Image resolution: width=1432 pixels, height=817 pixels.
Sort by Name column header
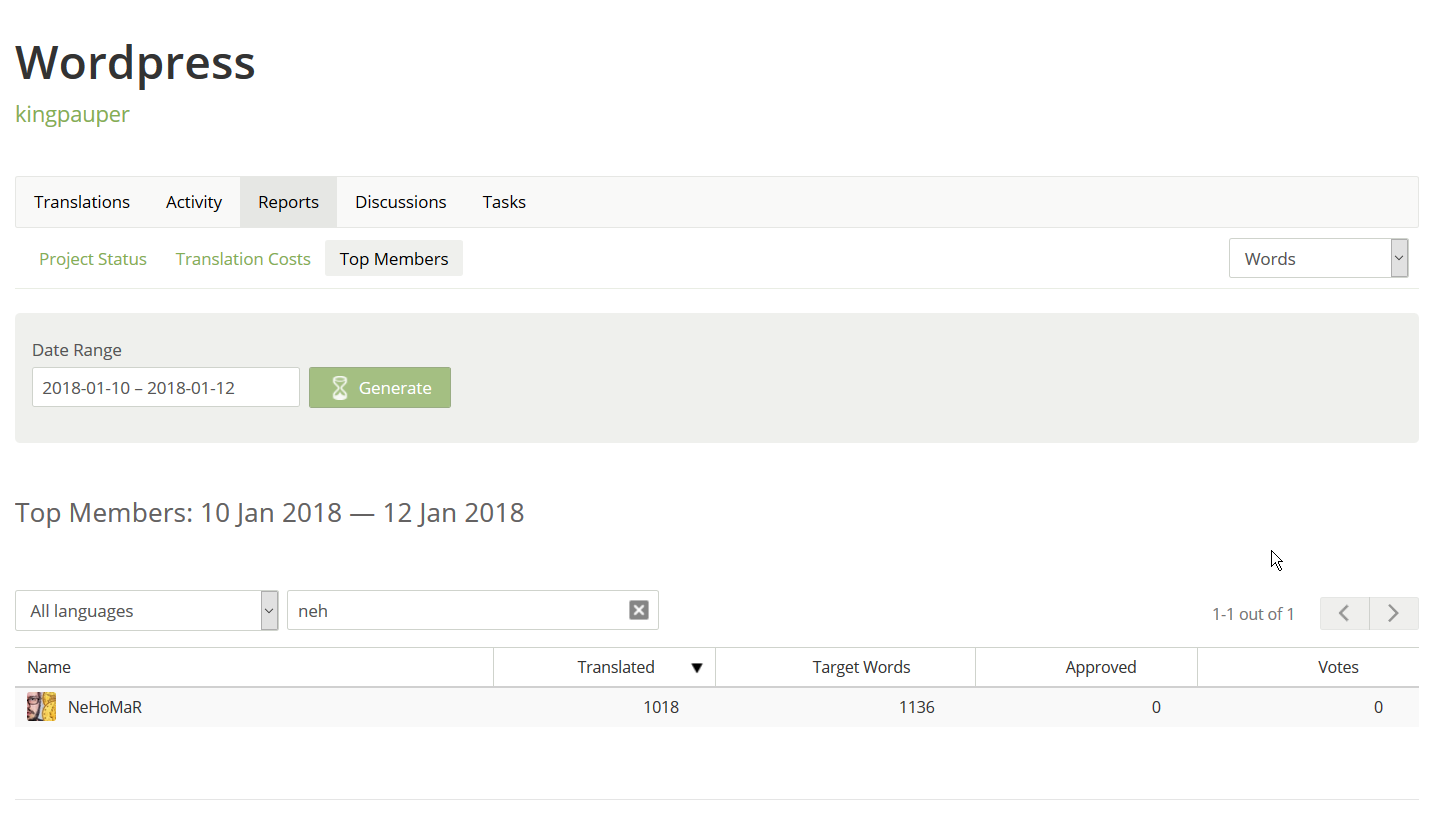254,667
